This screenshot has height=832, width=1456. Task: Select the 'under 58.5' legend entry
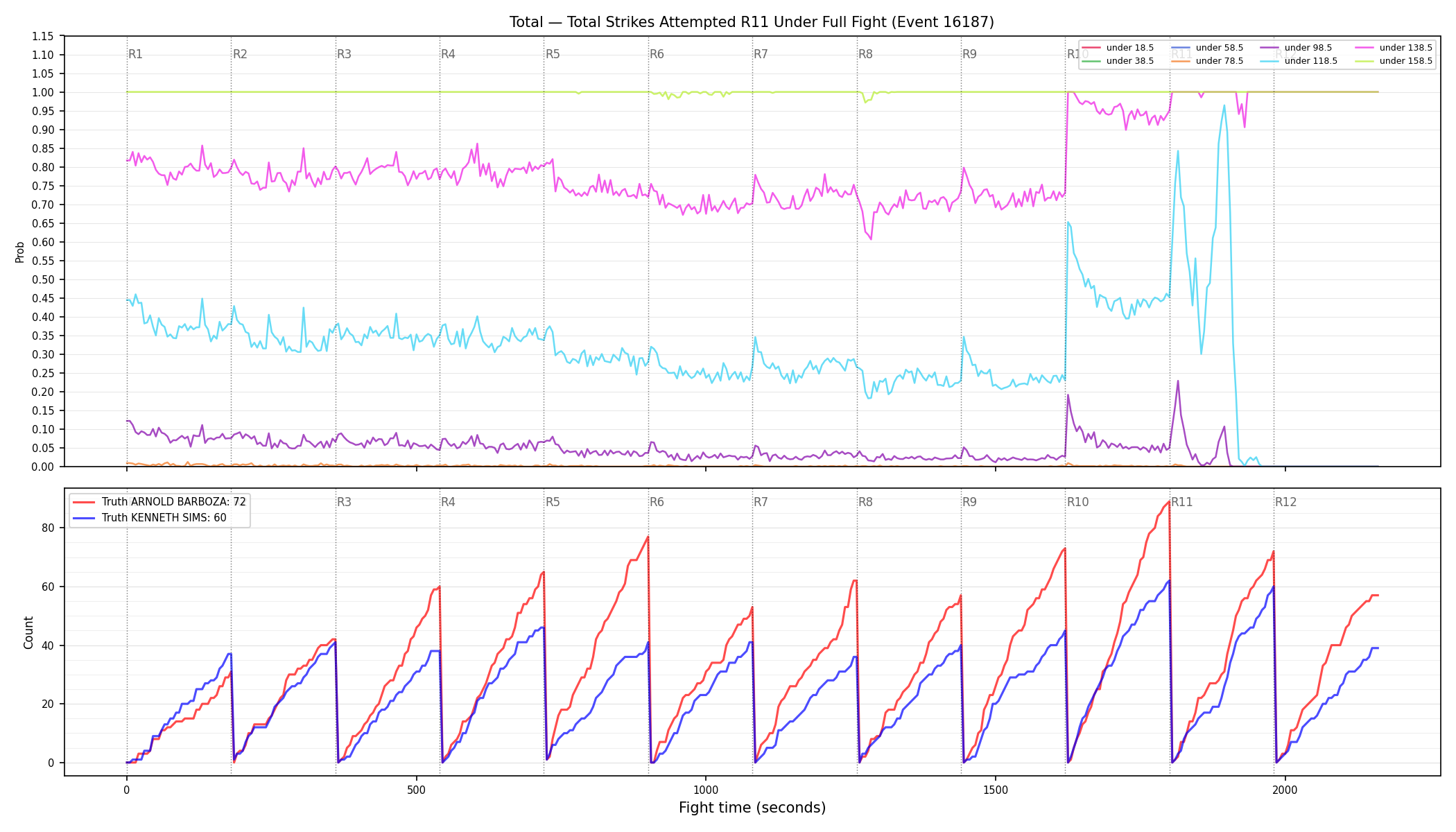point(1207,48)
